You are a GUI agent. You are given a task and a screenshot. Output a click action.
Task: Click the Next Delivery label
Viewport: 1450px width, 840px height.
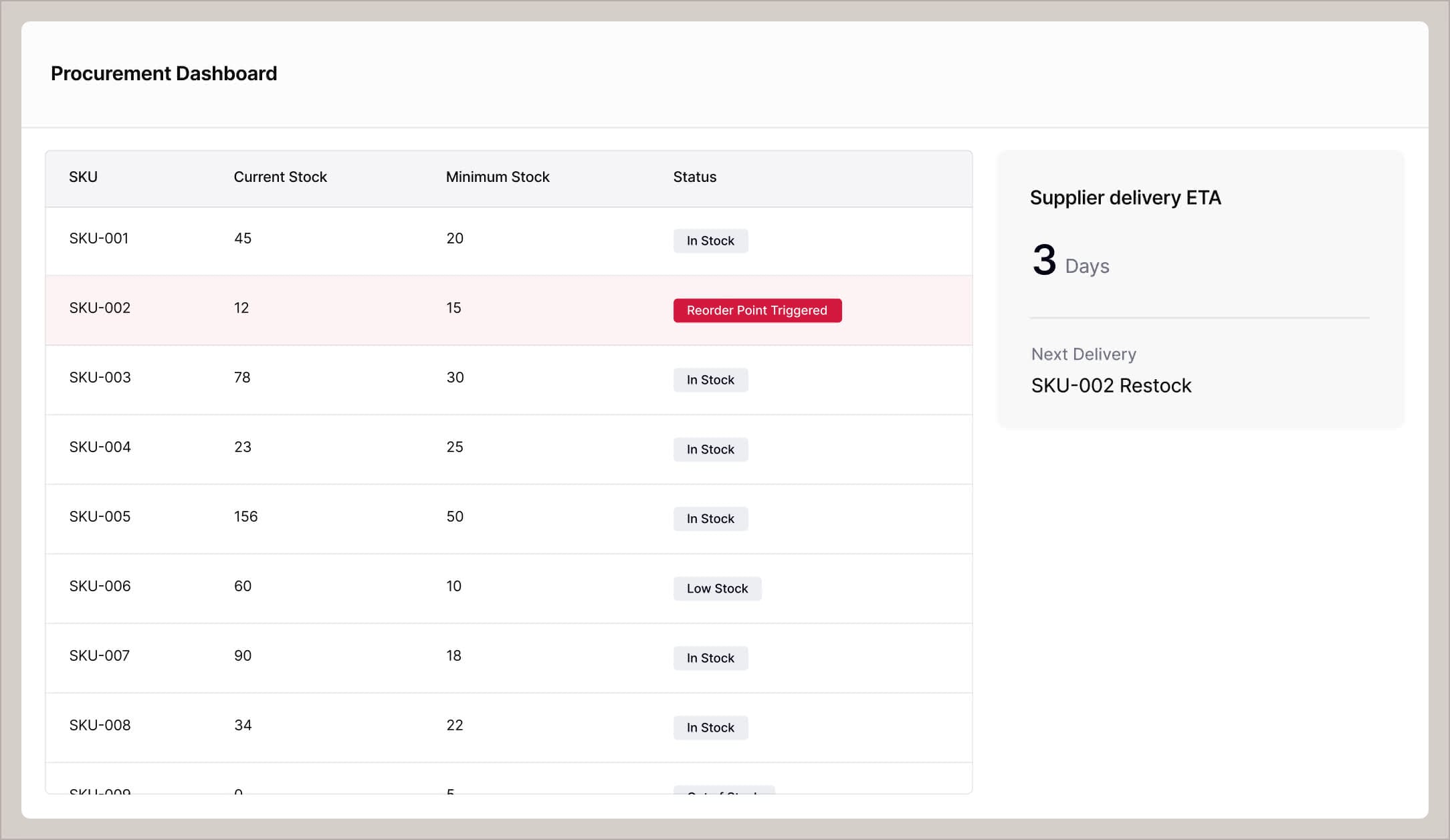click(x=1083, y=354)
